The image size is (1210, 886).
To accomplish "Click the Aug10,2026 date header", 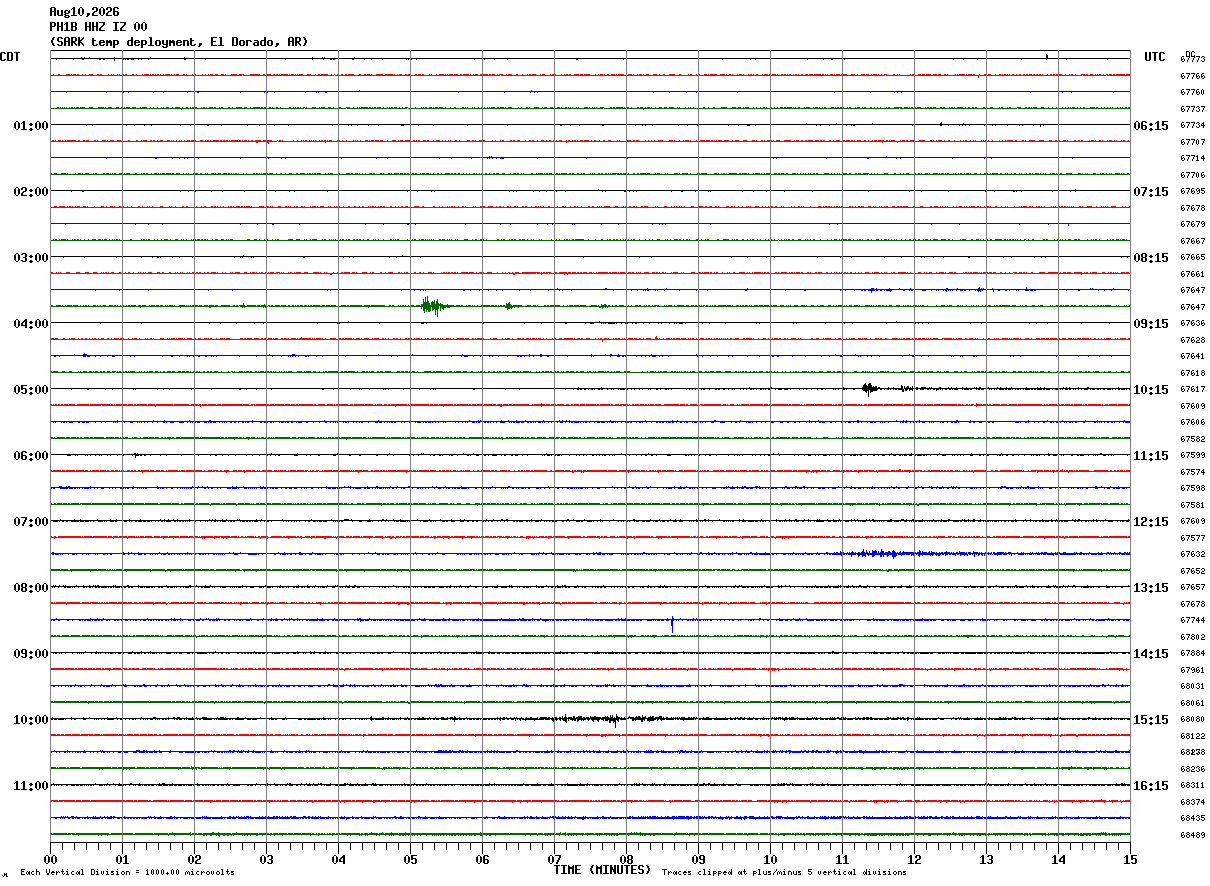I will pos(84,12).
